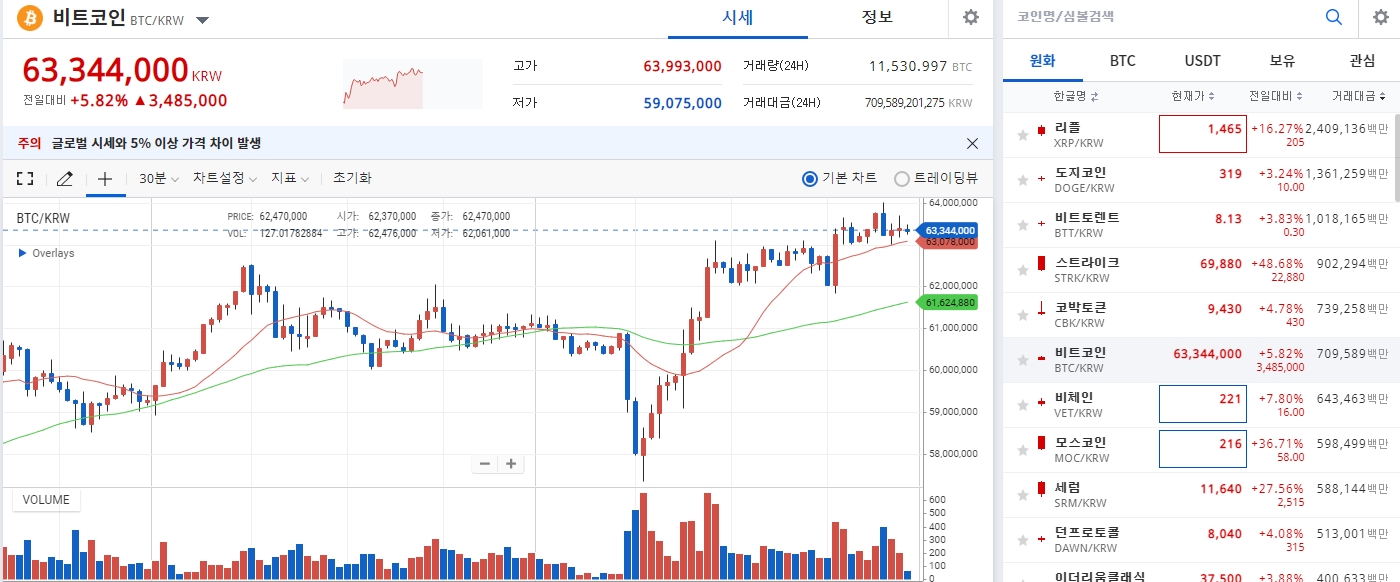Zoom in the chart with plus button
This screenshot has width=1400, height=582.
click(x=511, y=463)
